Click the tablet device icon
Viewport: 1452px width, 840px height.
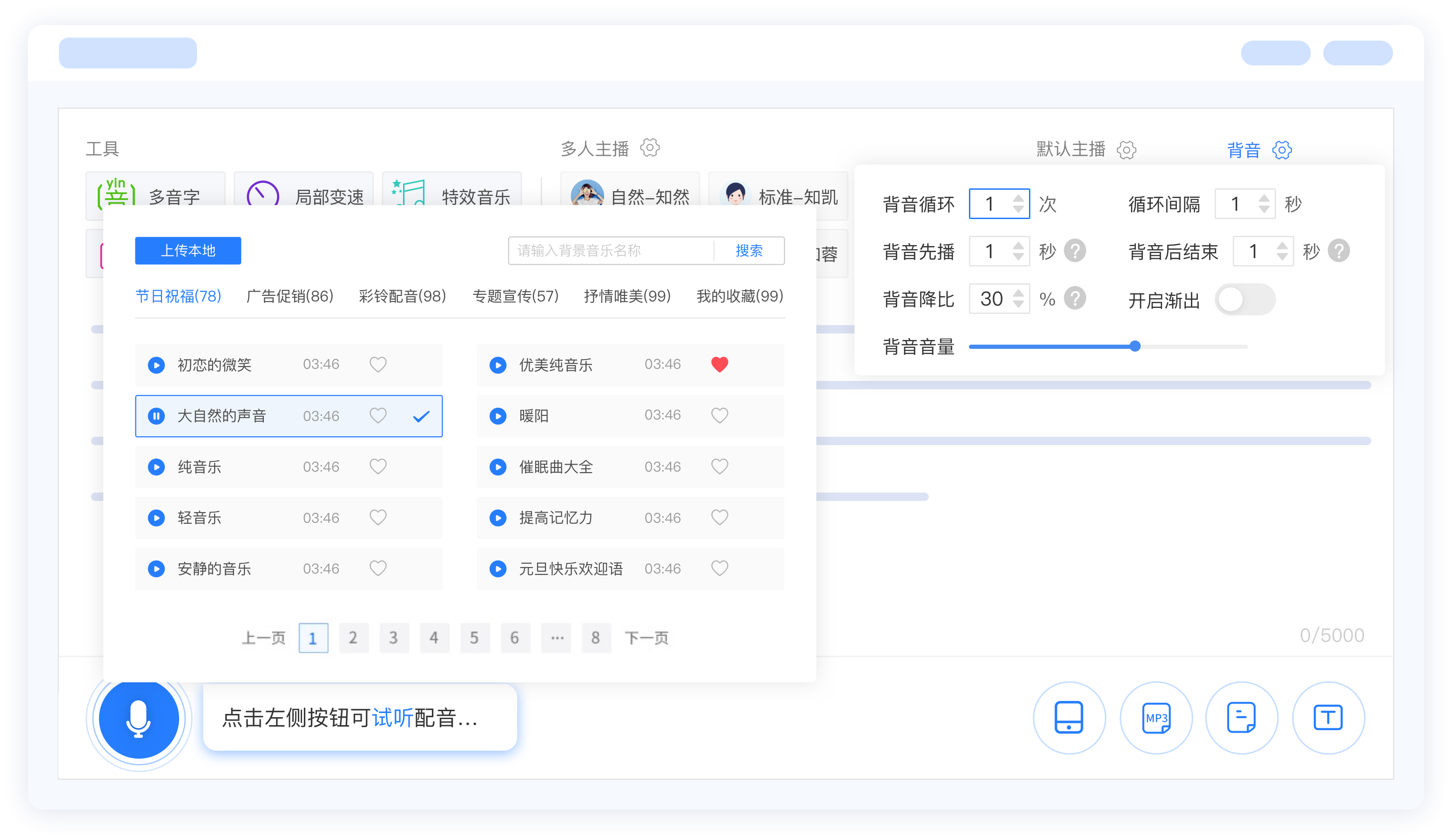1069,718
